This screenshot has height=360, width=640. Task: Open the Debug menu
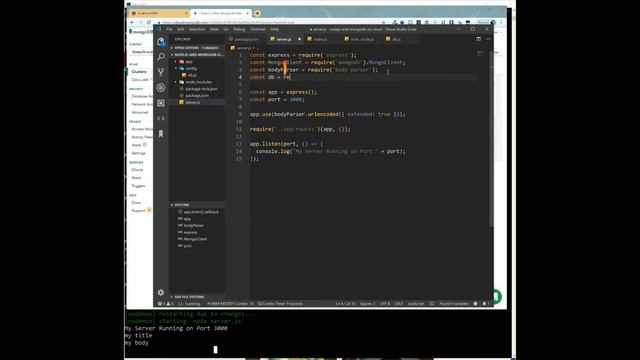pos(239,29)
